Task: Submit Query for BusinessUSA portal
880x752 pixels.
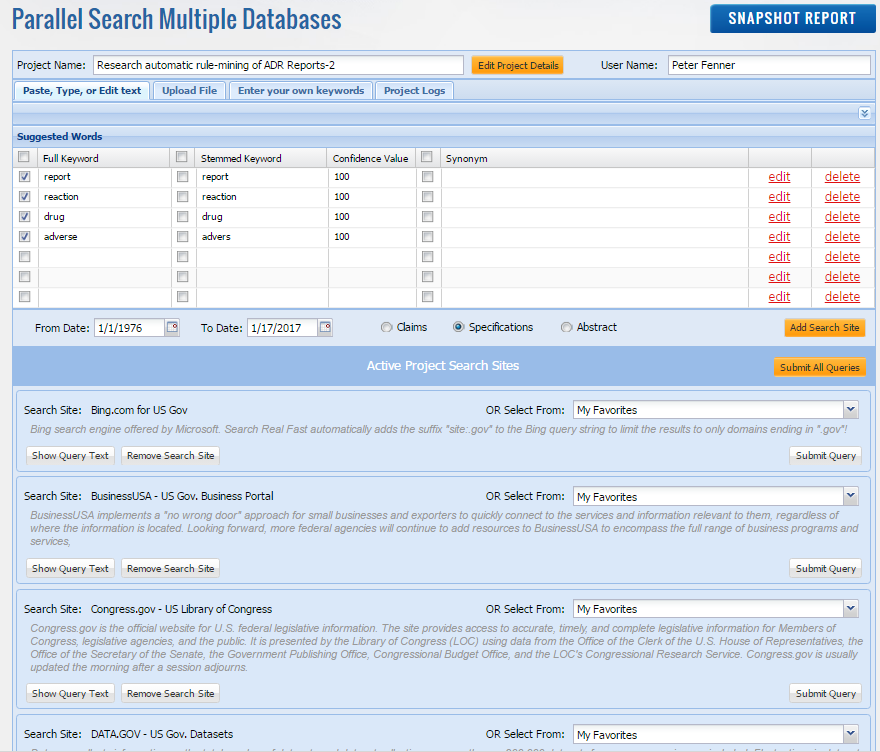Action: pyautogui.click(x=826, y=568)
